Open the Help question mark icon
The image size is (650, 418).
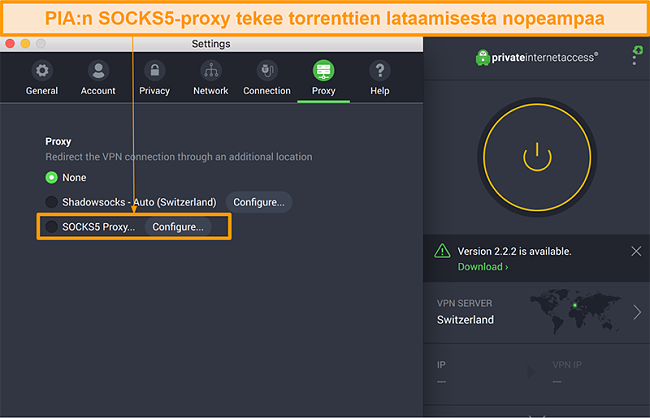coord(379,71)
